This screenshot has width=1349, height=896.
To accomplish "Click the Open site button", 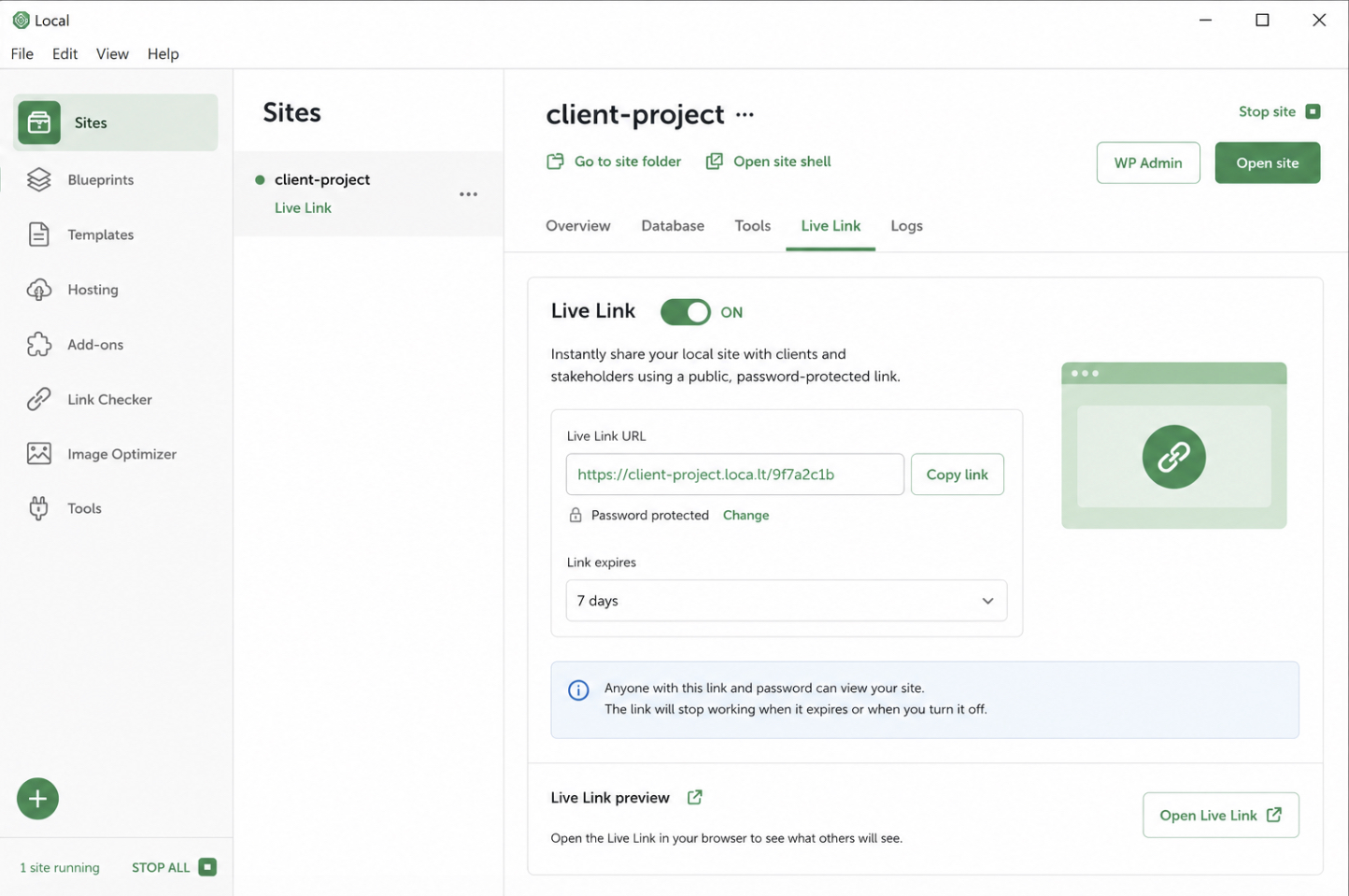I will (x=1267, y=163).
